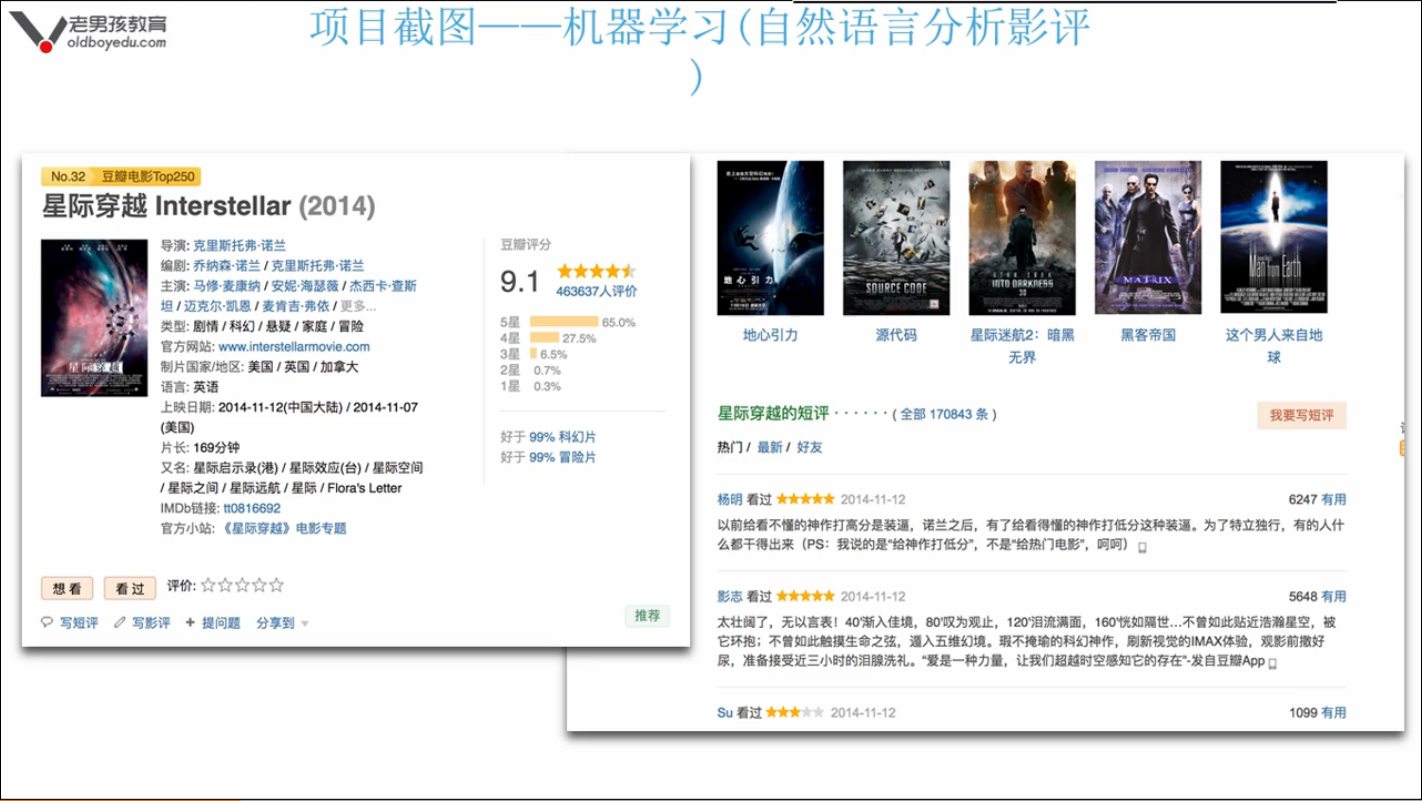The image size is (1422, 801).
Task: Click the pencil icon beside 写影评
Action: coord(120,622)
